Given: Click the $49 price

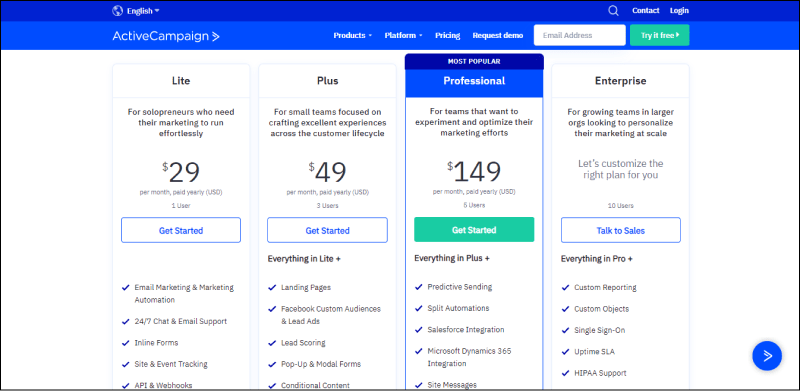Looking at the screenshot, I should click(328, 173).
